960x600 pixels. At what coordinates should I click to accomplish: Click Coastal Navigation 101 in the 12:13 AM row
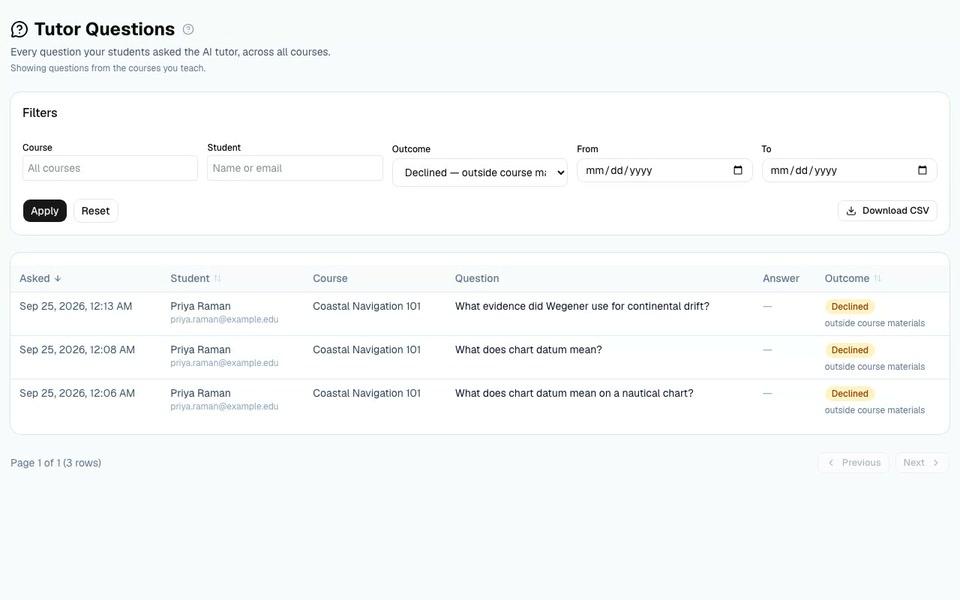(x=367, y=306)
